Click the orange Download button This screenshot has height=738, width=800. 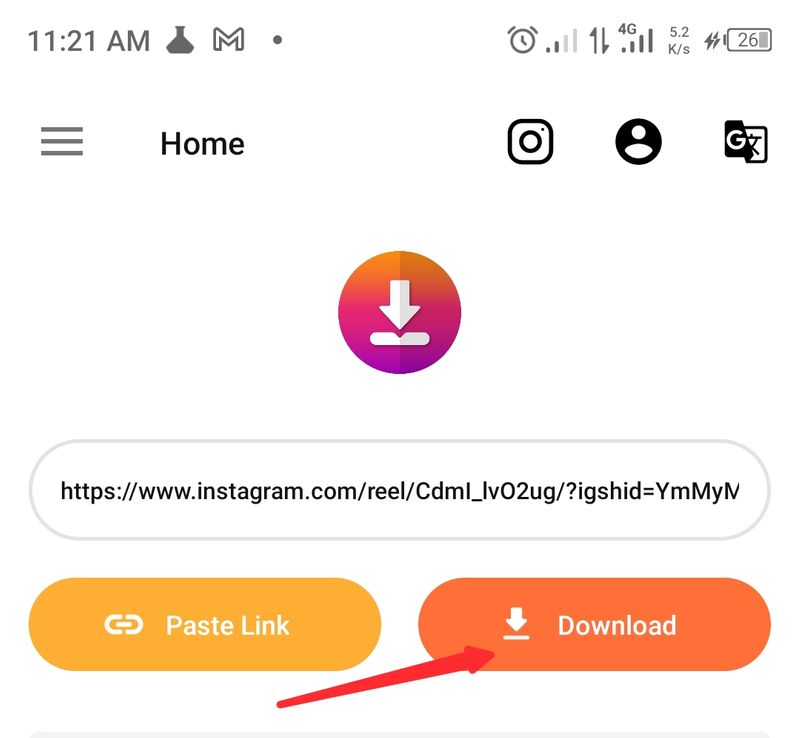point(594,624)
